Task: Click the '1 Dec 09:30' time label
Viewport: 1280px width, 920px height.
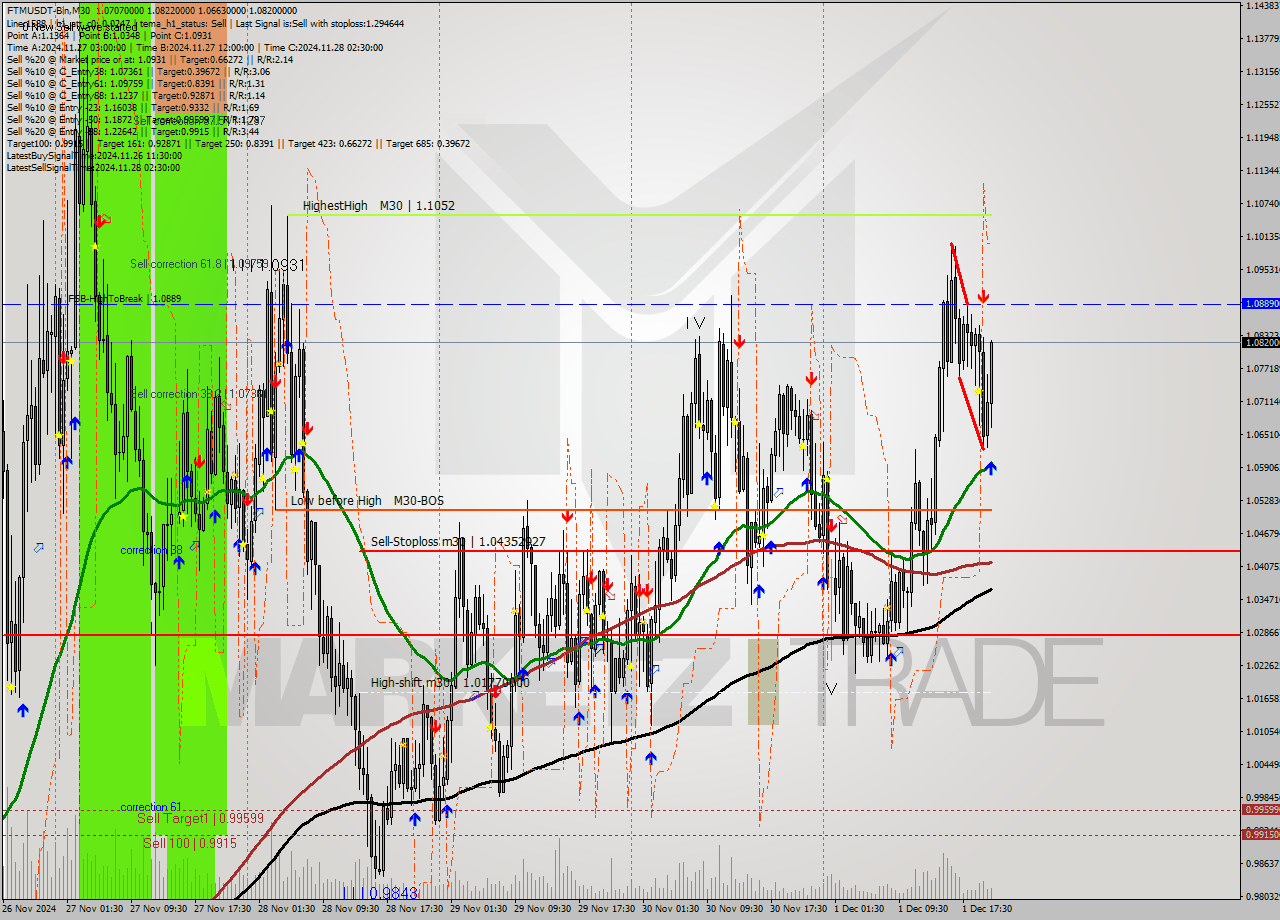Action: [922, 909]
